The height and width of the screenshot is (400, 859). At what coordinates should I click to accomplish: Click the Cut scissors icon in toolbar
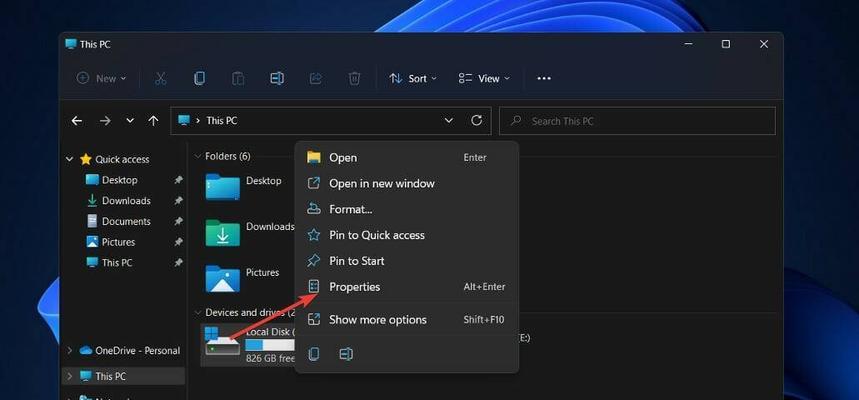(x=161, y=78)
